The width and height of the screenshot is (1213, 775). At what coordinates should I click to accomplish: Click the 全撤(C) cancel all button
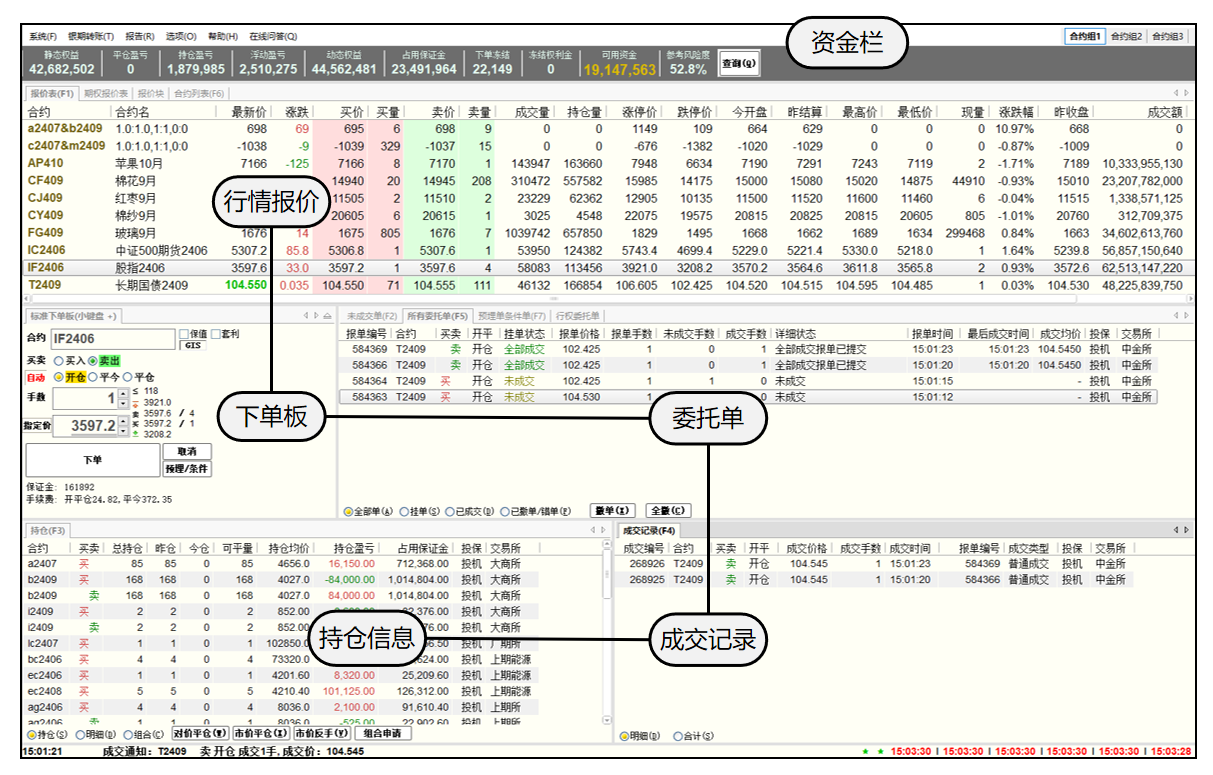667,511
